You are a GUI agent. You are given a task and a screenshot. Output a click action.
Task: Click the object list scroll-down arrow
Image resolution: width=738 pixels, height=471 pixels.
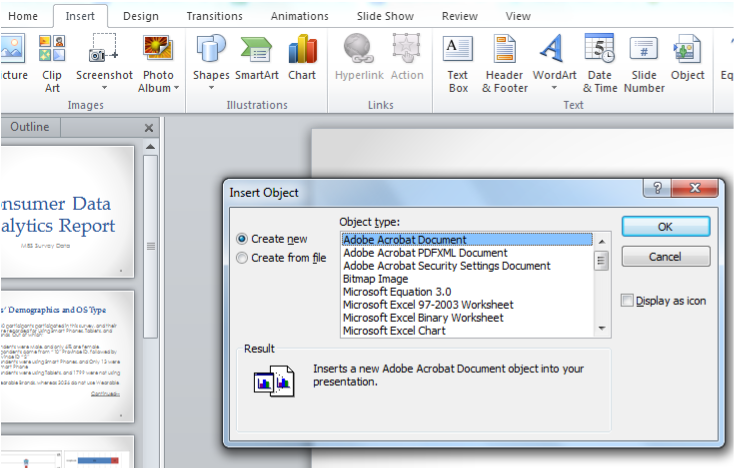(602, 328)
